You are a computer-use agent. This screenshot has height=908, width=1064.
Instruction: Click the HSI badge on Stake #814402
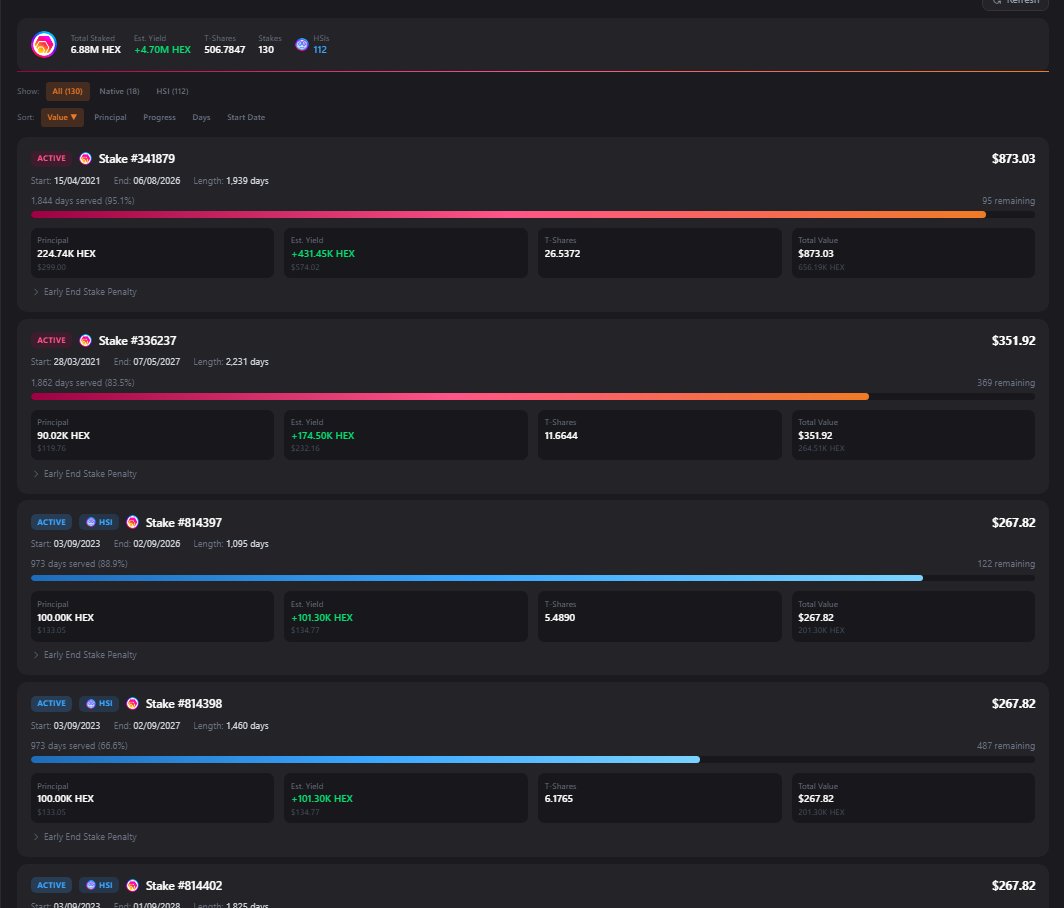point(99,886)
